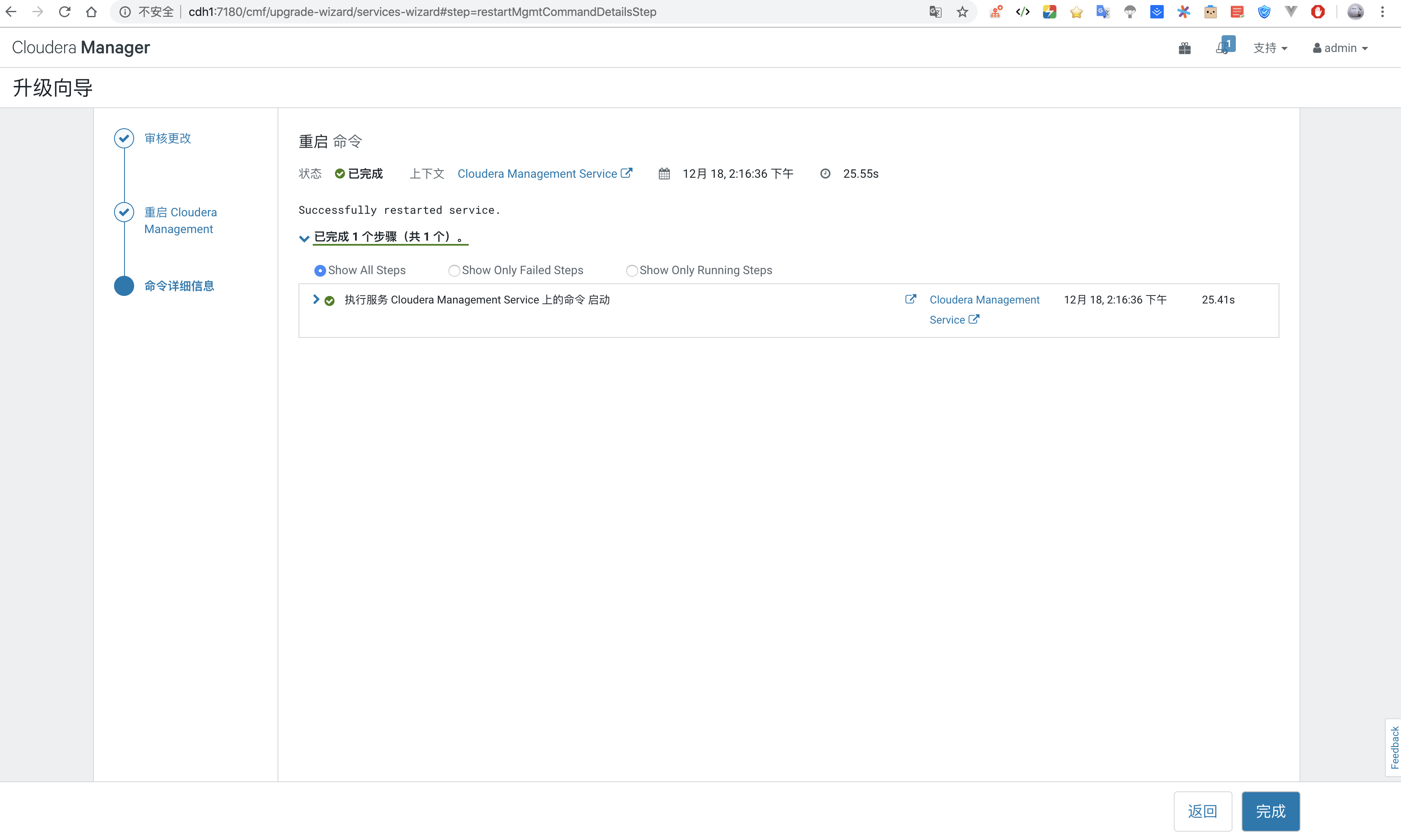Open the 支持 menu in the header
The width and height of the screenshot is (1401, 840).
(1270, 47)
